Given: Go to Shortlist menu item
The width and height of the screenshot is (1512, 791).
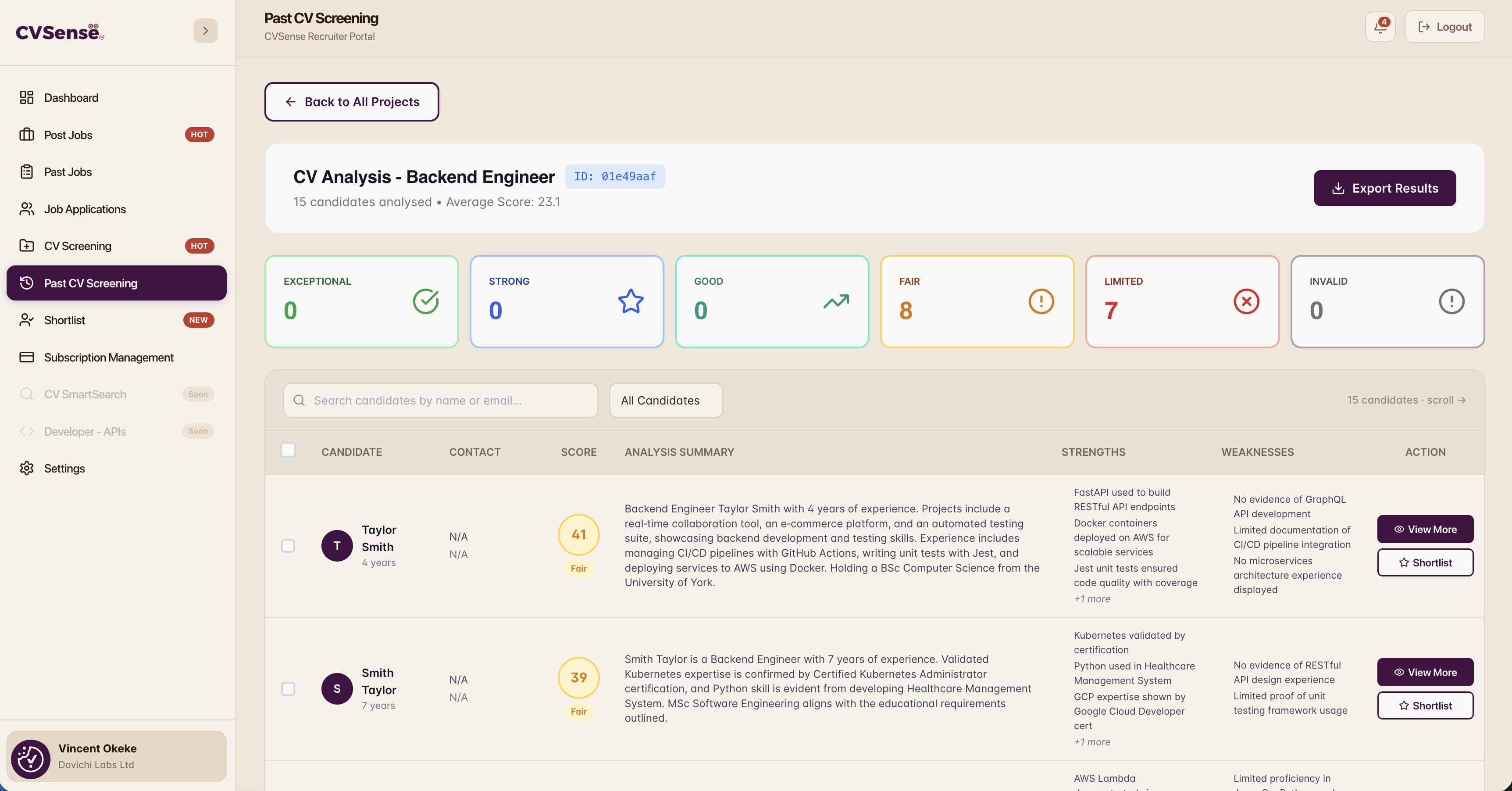Looking at the screenshot, I should 64,320.
